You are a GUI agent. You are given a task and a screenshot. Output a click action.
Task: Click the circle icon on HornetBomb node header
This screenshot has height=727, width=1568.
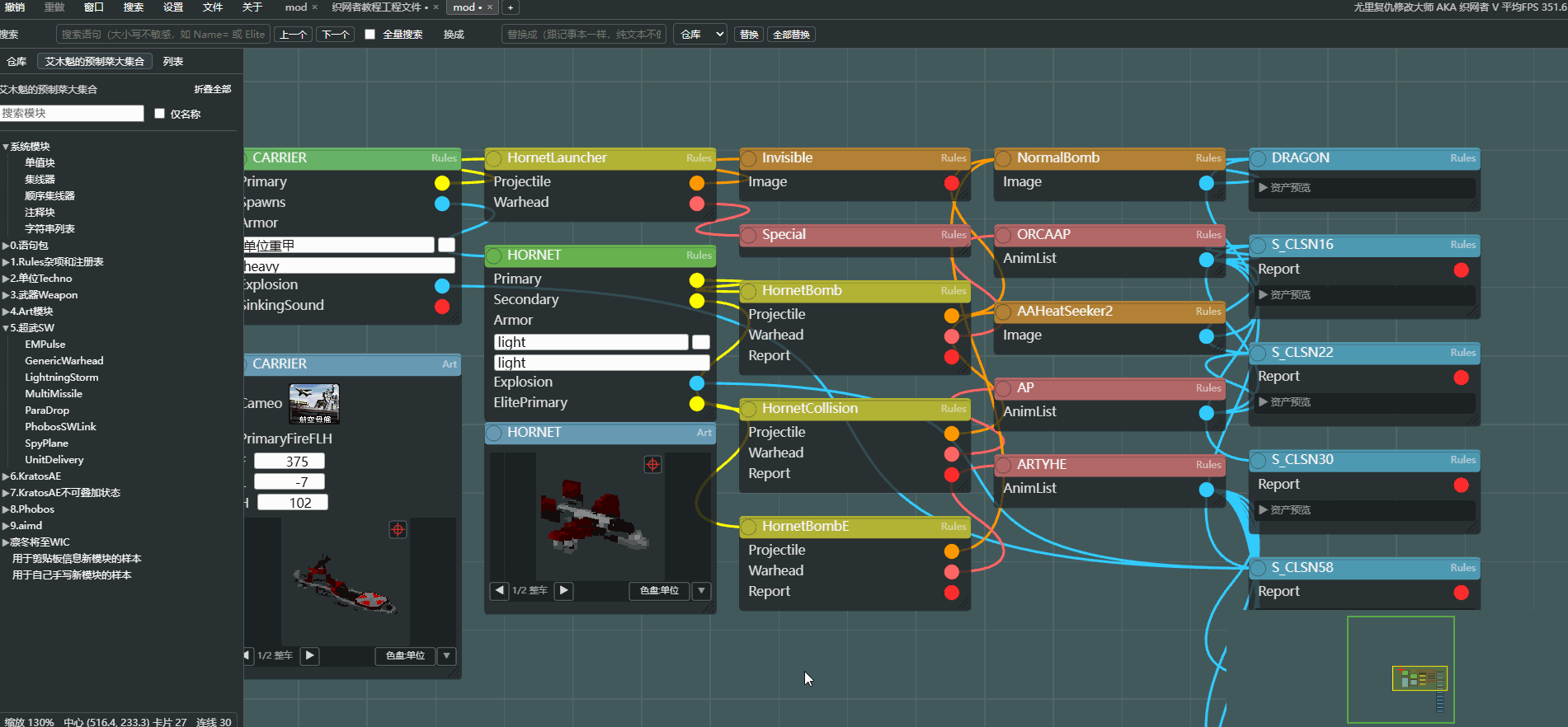click(749, 291)
